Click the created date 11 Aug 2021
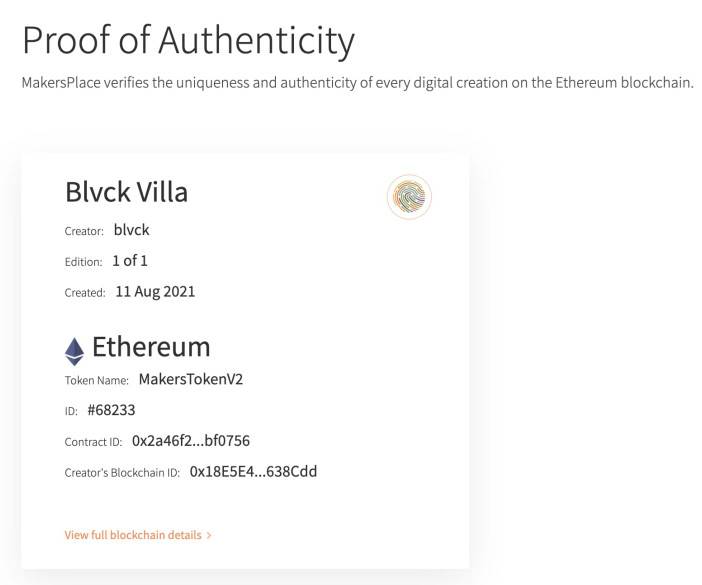The image size is (702, 585). [155, 292]
